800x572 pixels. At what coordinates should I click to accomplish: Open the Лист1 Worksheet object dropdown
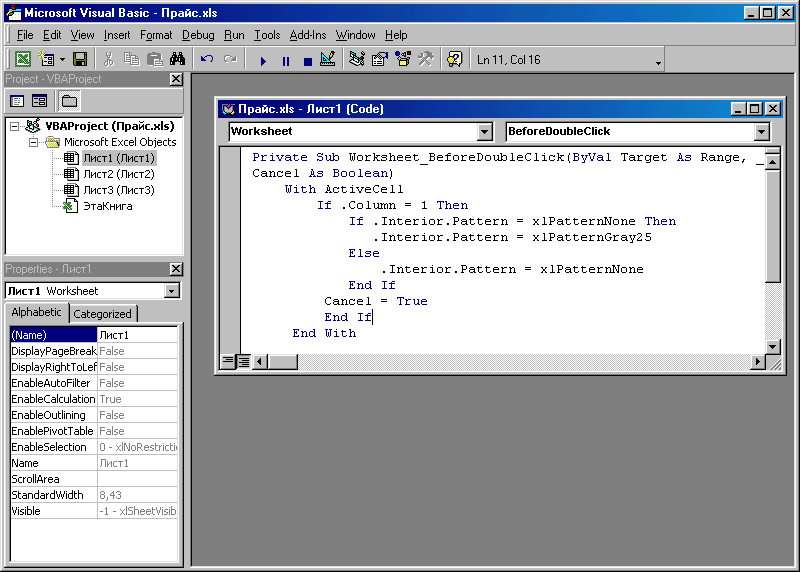click(x=172, y=291)
